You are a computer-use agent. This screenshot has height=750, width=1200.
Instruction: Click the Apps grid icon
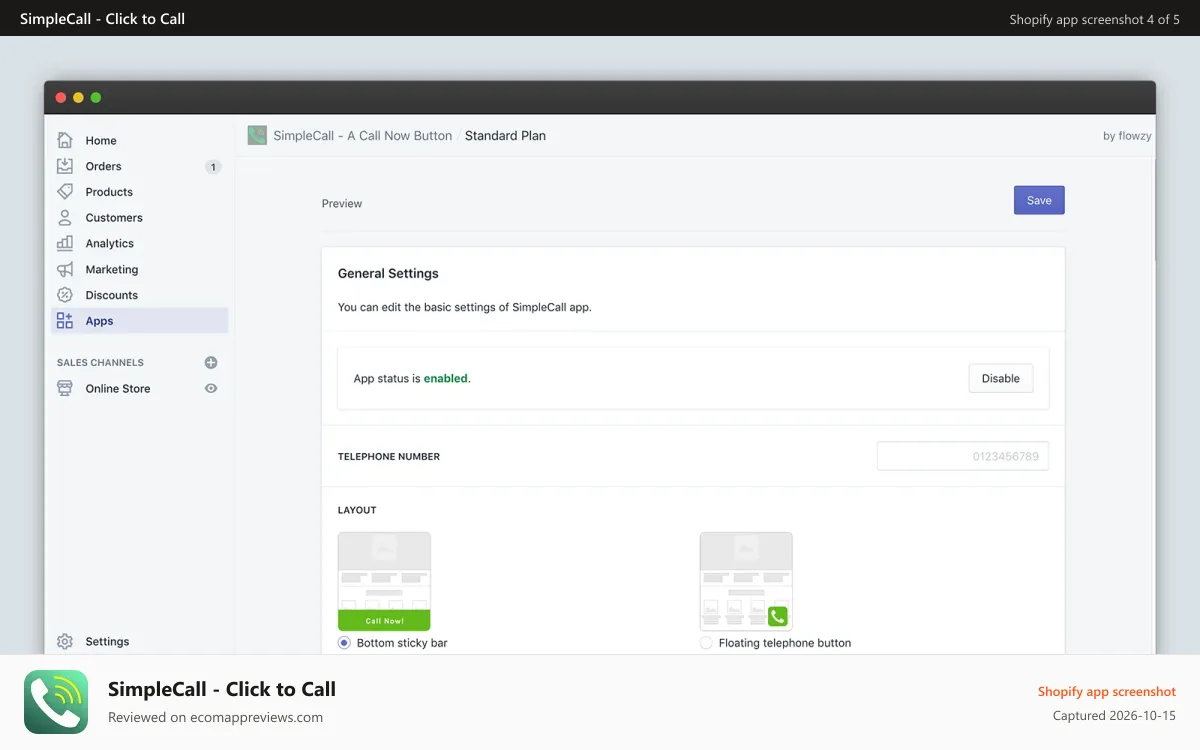(65, 321)
